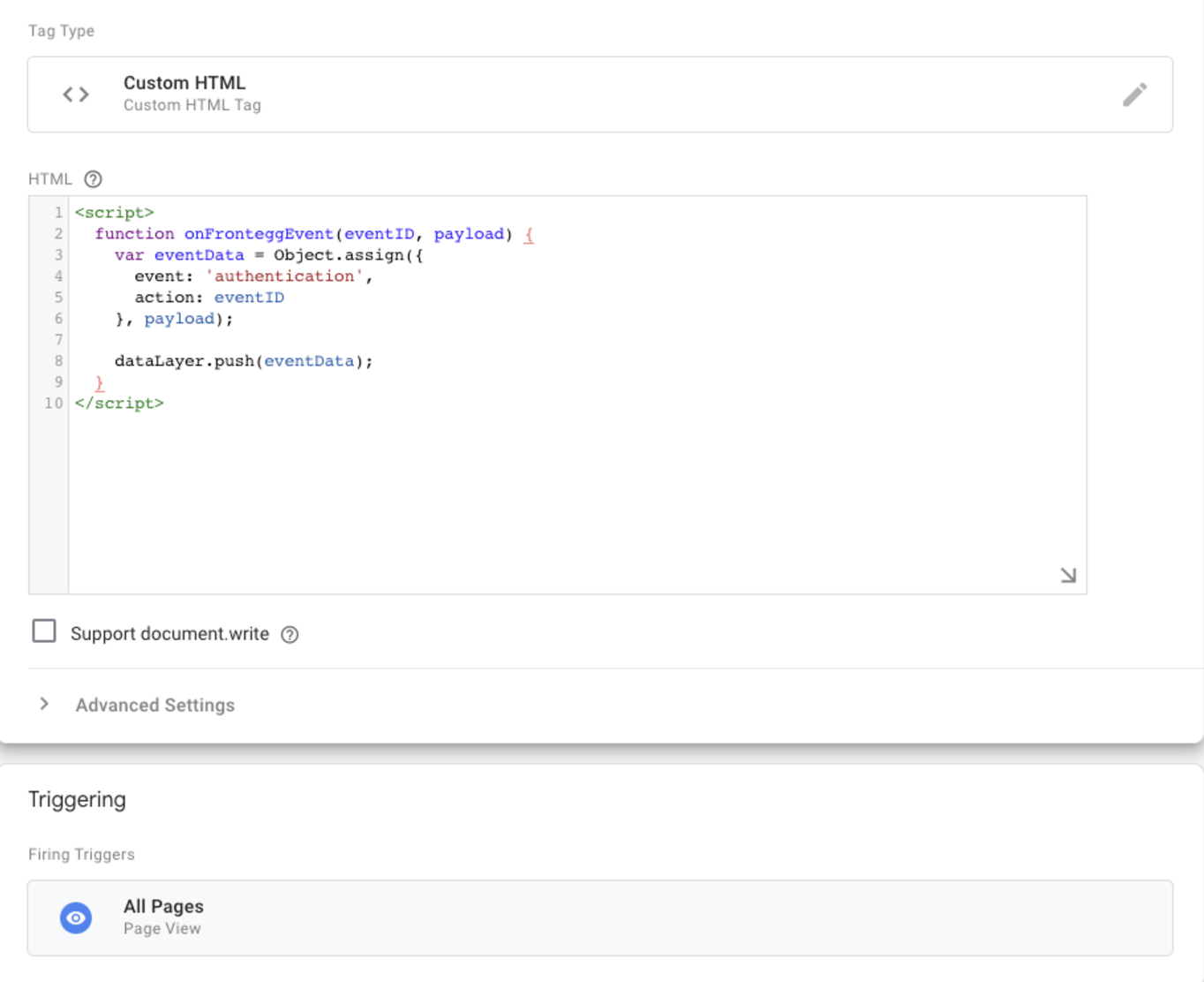Click the closing script tag in editor
The width and height of the screenshot is (1204, 982).
pos(119,404)
